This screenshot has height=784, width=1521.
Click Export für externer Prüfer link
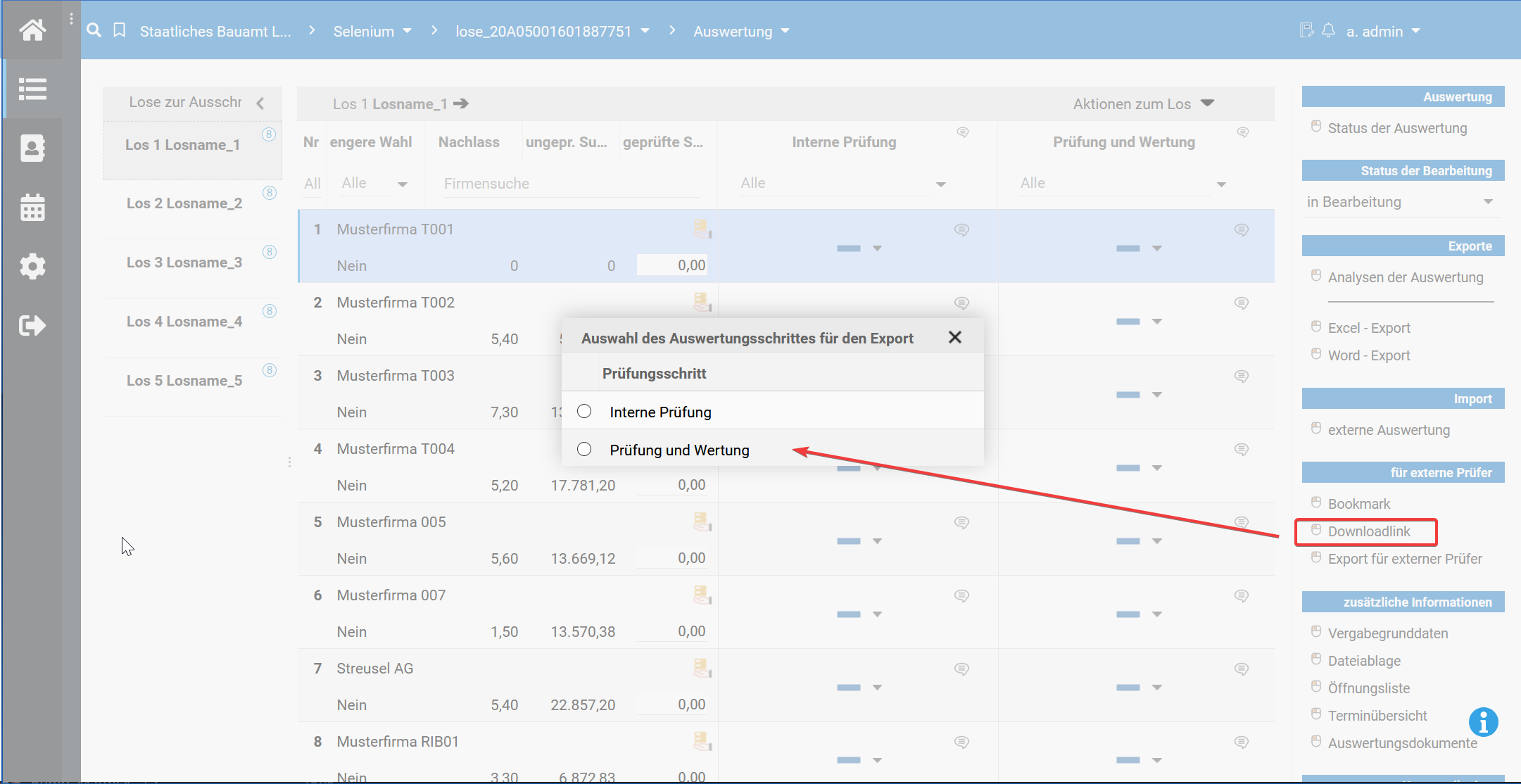pyautogui.click(x=1405, y=558)
